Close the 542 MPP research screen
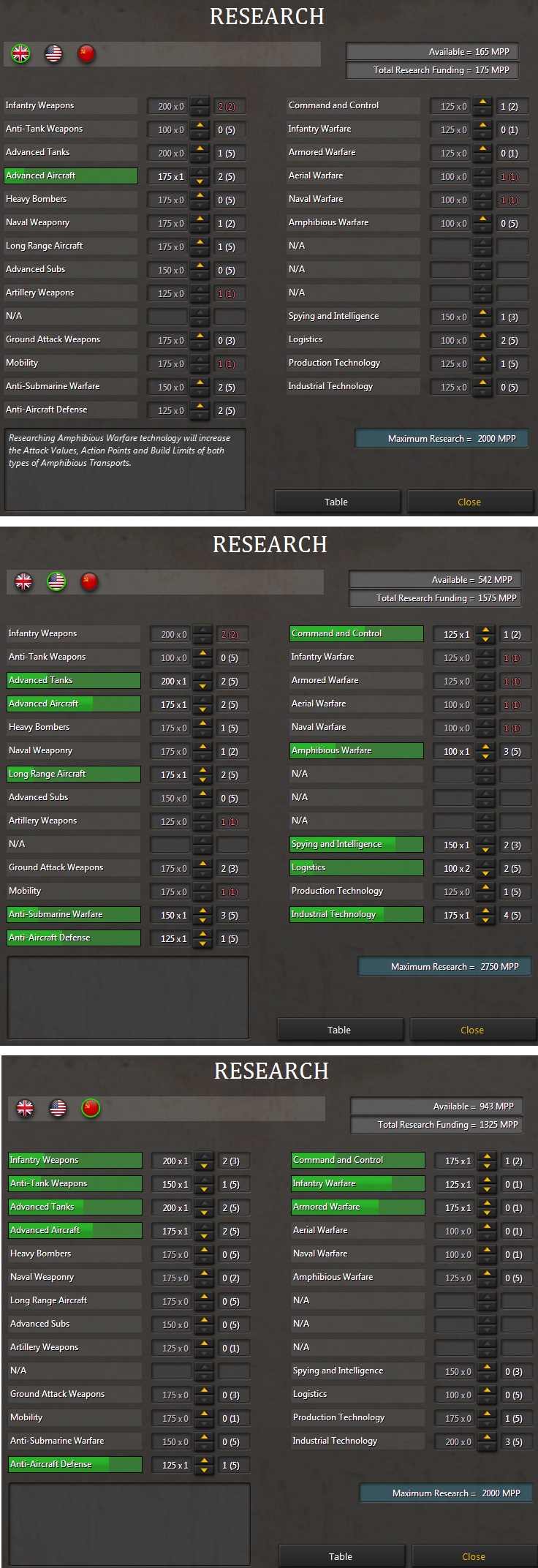The image size is (538, 1568). point(473,1030)
